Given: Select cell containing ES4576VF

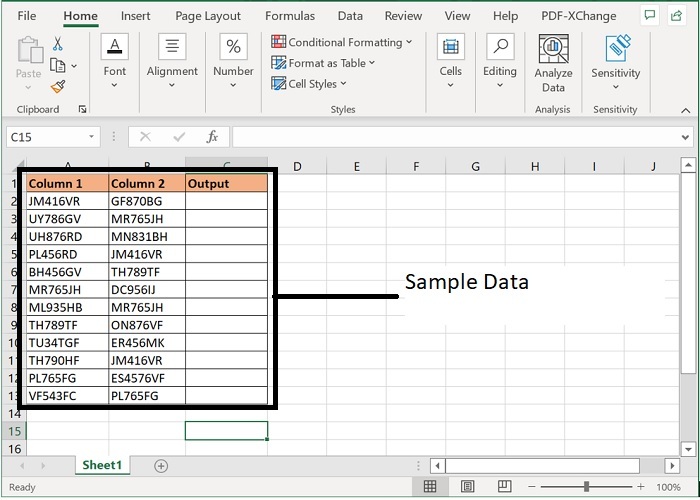Looking at the screenshot, I should (147, 379).
